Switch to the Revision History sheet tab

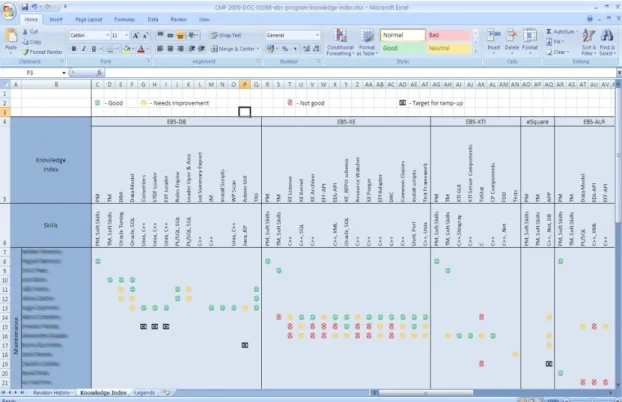[x=51, y=392]
